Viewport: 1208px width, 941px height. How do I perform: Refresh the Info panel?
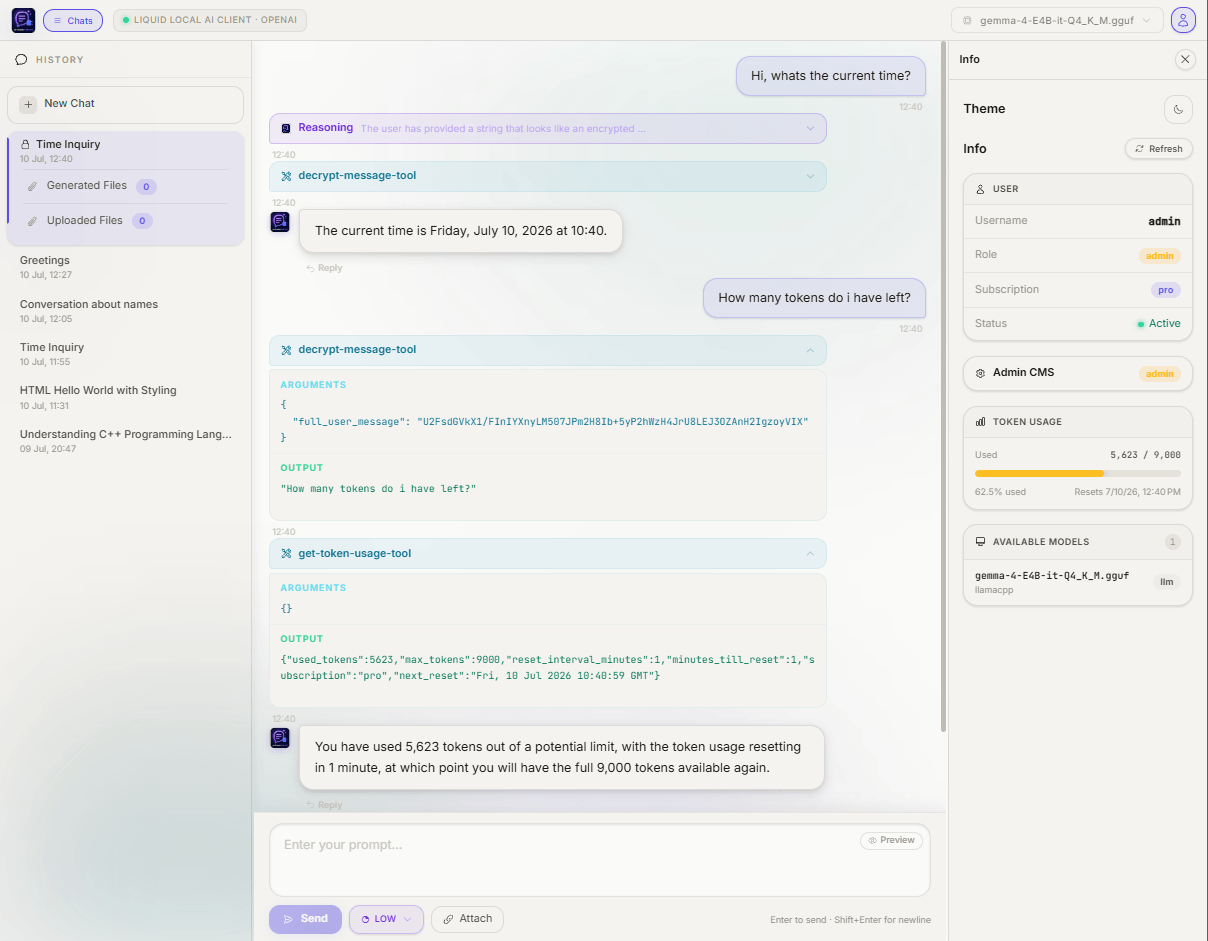(1159, 149)
